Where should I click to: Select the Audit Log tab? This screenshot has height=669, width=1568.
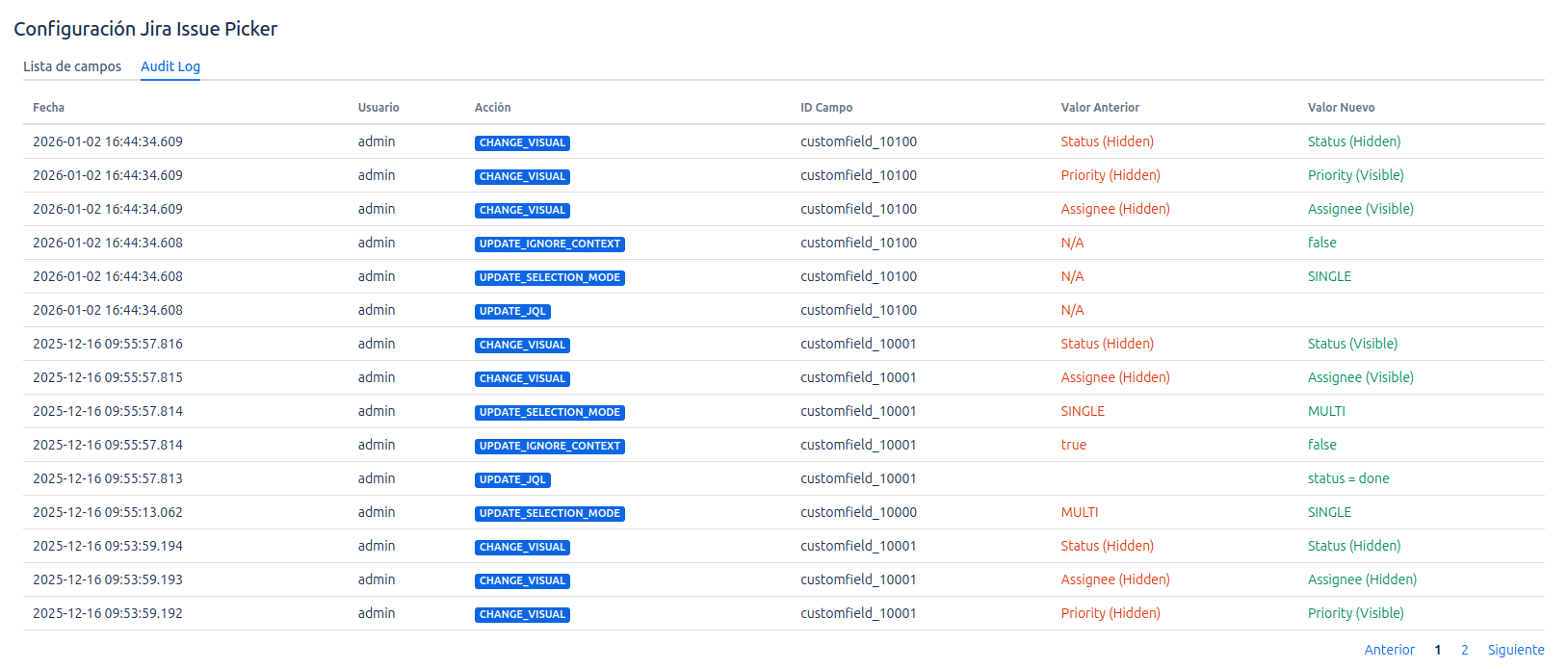point(170,66)
